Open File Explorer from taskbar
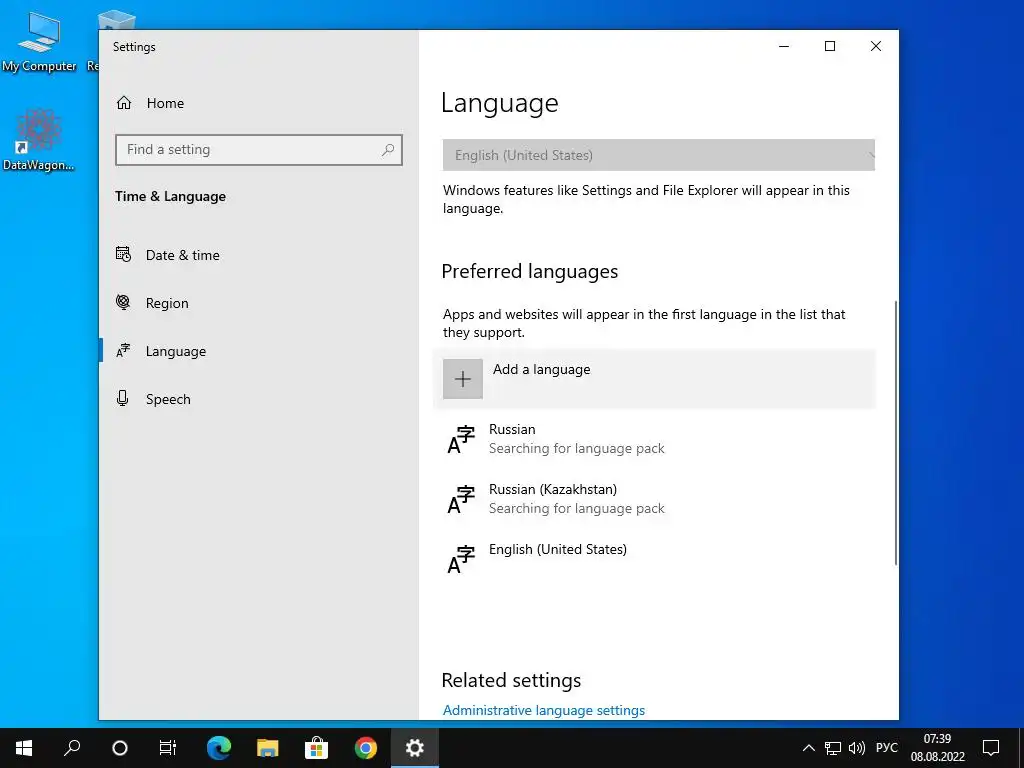Viewport: 1024px width, 768px height. (267, 748)
